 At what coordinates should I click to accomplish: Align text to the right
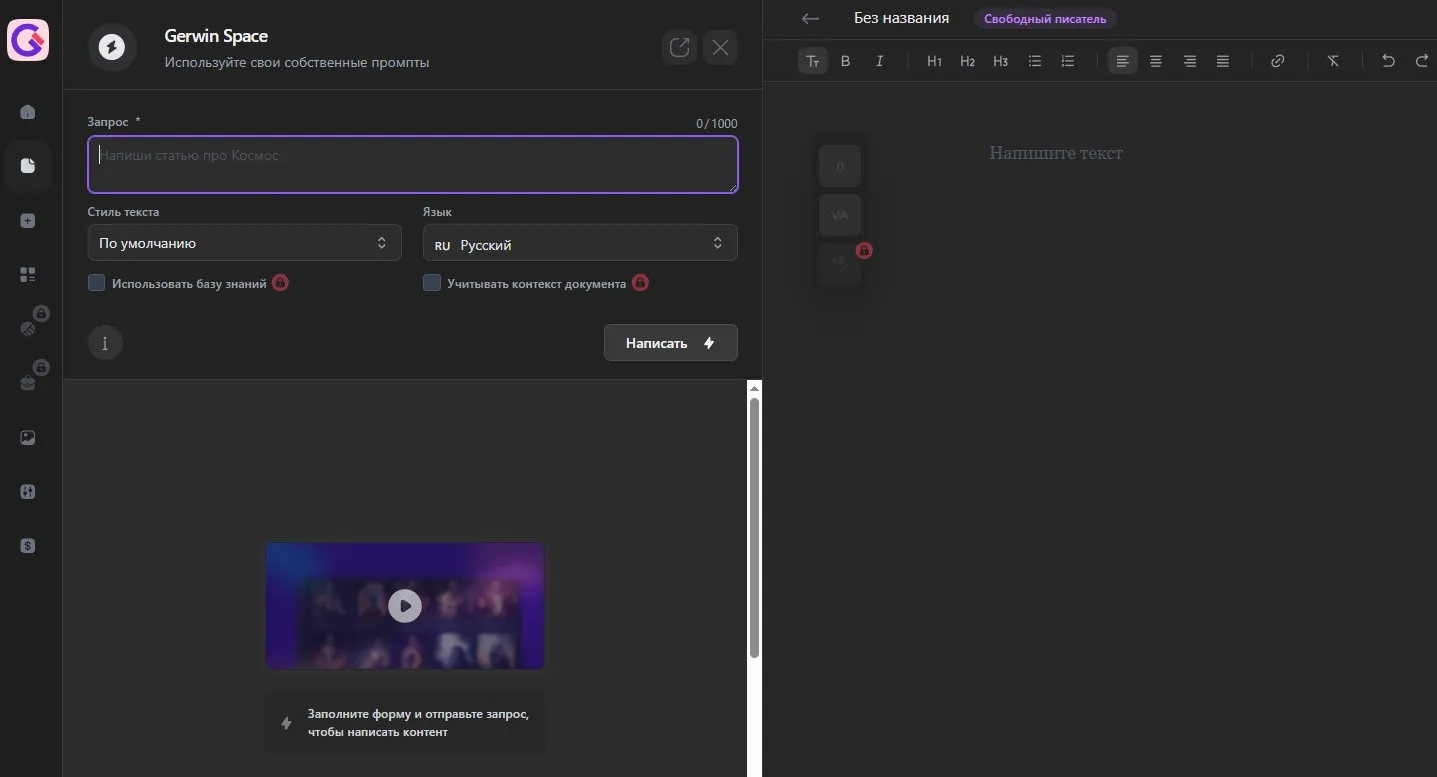(x=1190, y=61)
